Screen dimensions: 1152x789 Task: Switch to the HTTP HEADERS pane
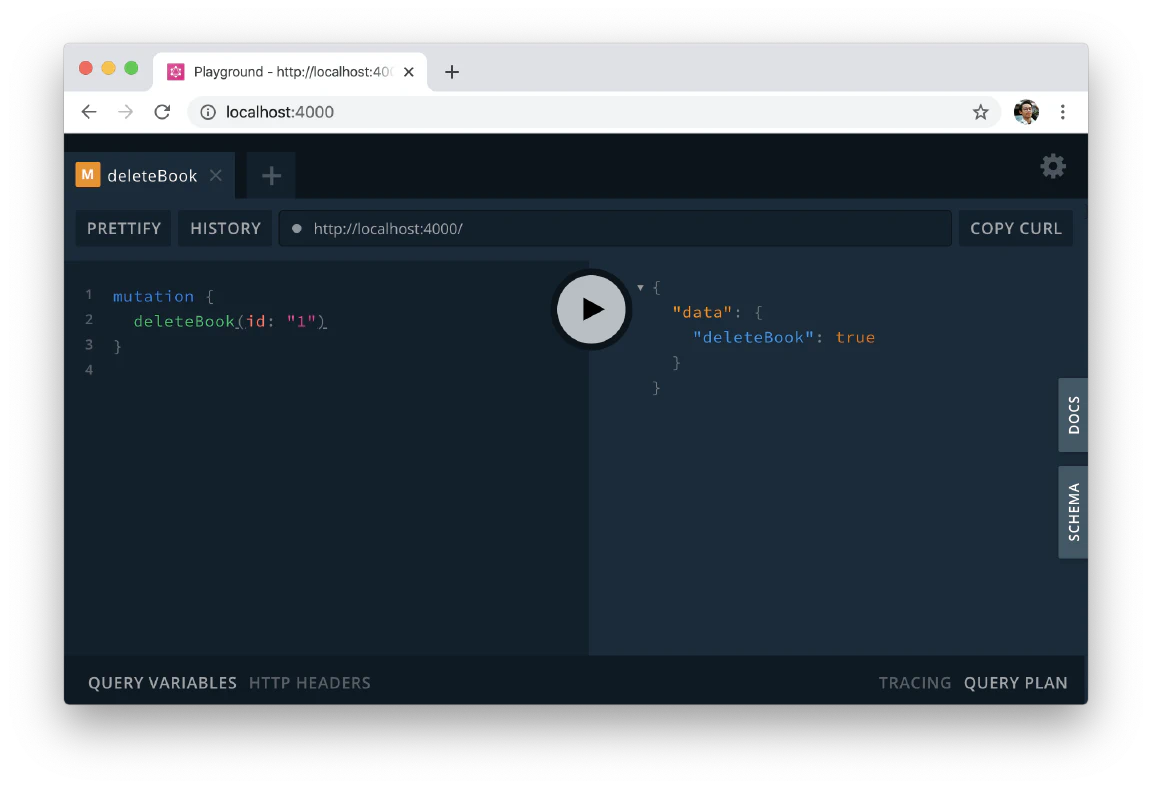pos(309,683)
